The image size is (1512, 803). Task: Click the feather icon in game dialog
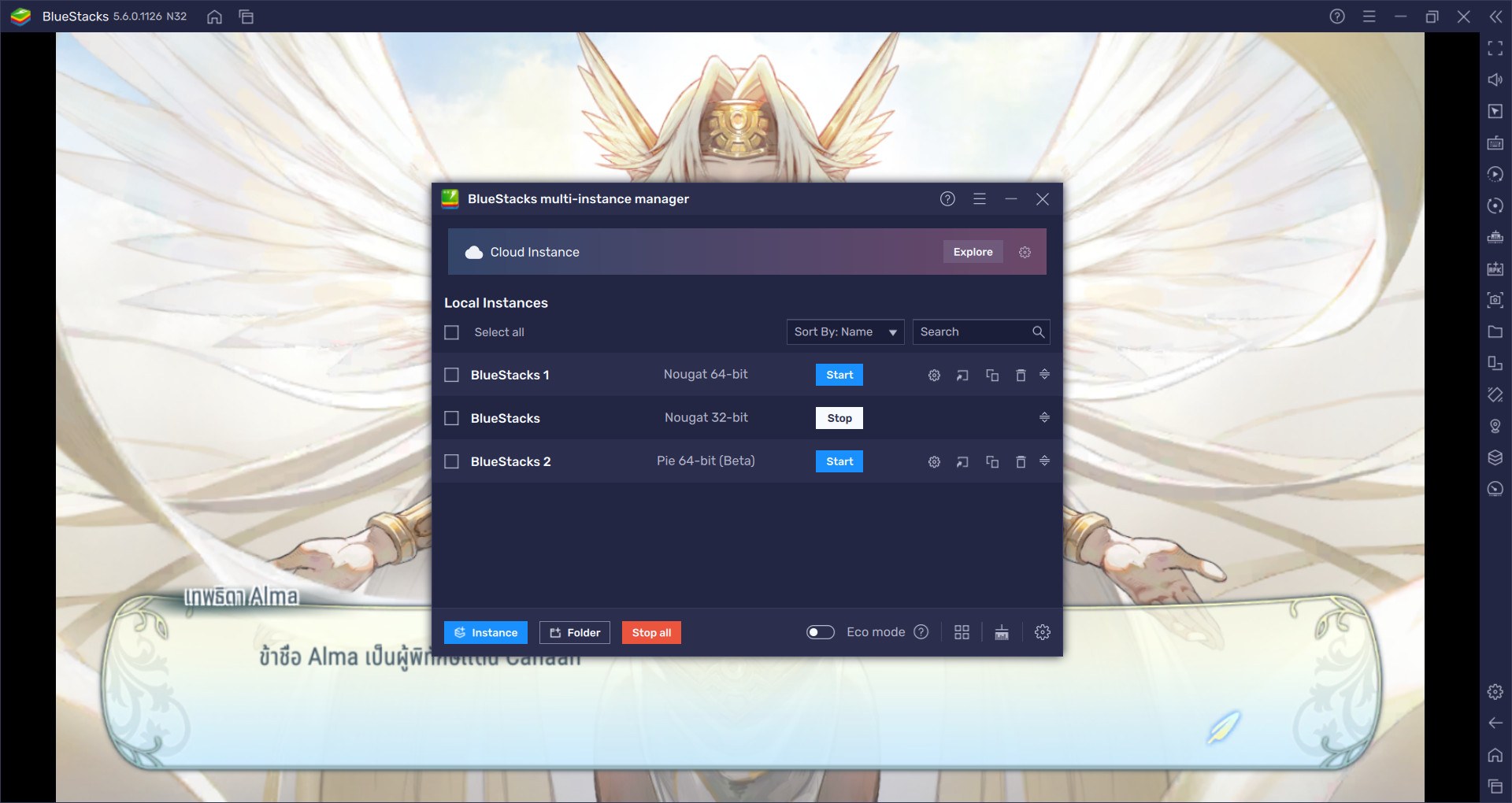[1223, 727]
